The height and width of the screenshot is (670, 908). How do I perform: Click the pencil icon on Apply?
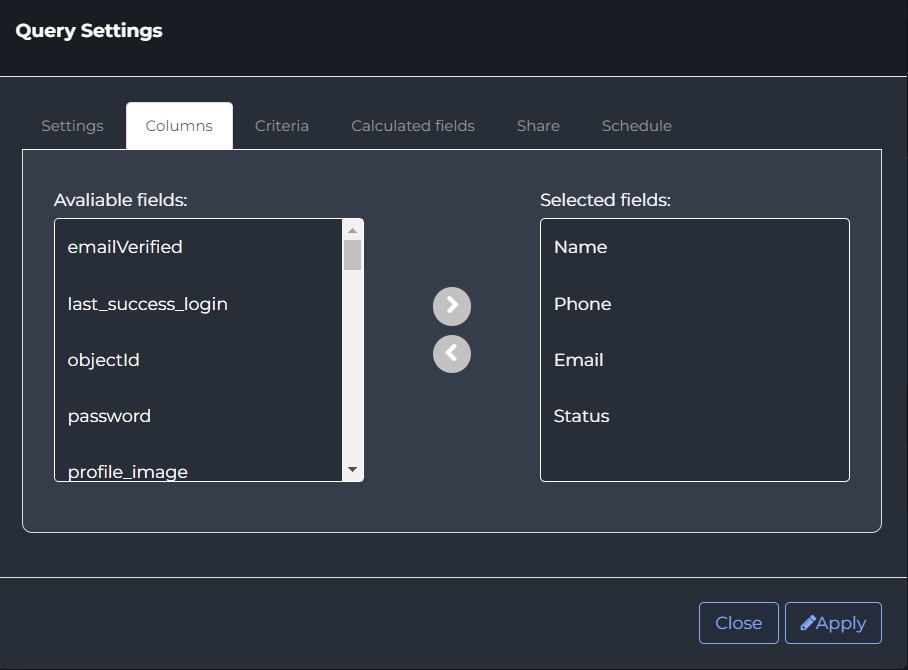click(x=808, y=623)
